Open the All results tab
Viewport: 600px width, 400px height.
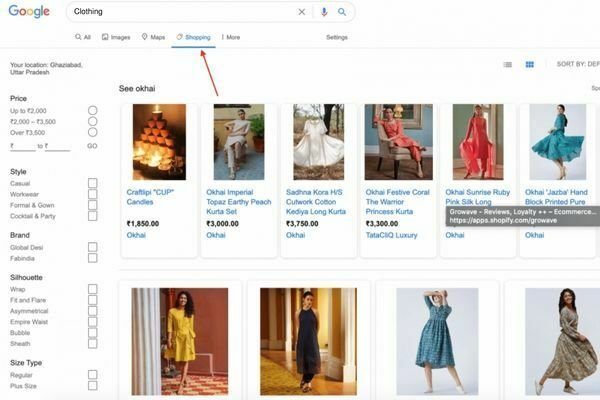point(83,37)
